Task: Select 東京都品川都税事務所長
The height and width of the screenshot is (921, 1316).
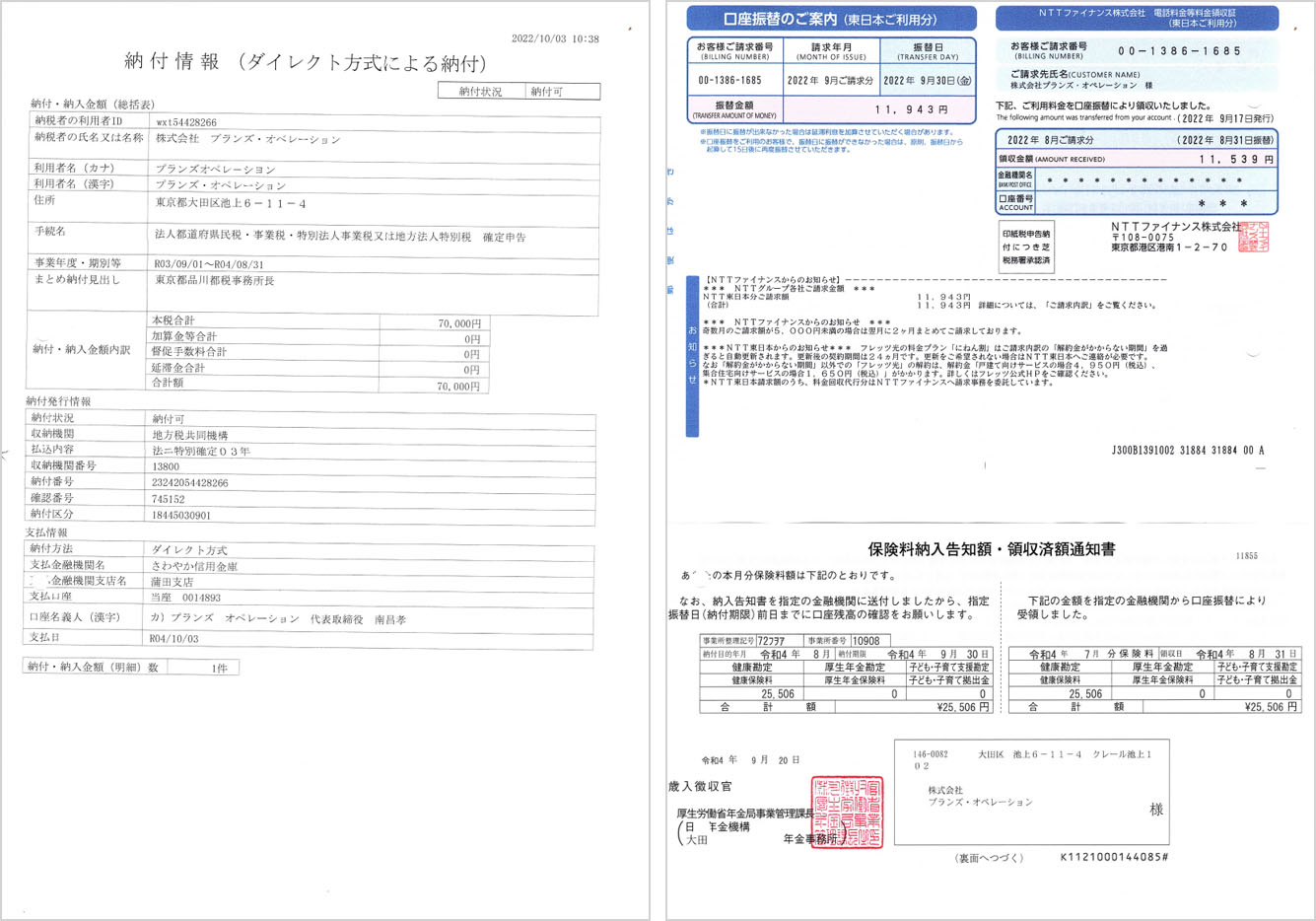Action: 215,280
